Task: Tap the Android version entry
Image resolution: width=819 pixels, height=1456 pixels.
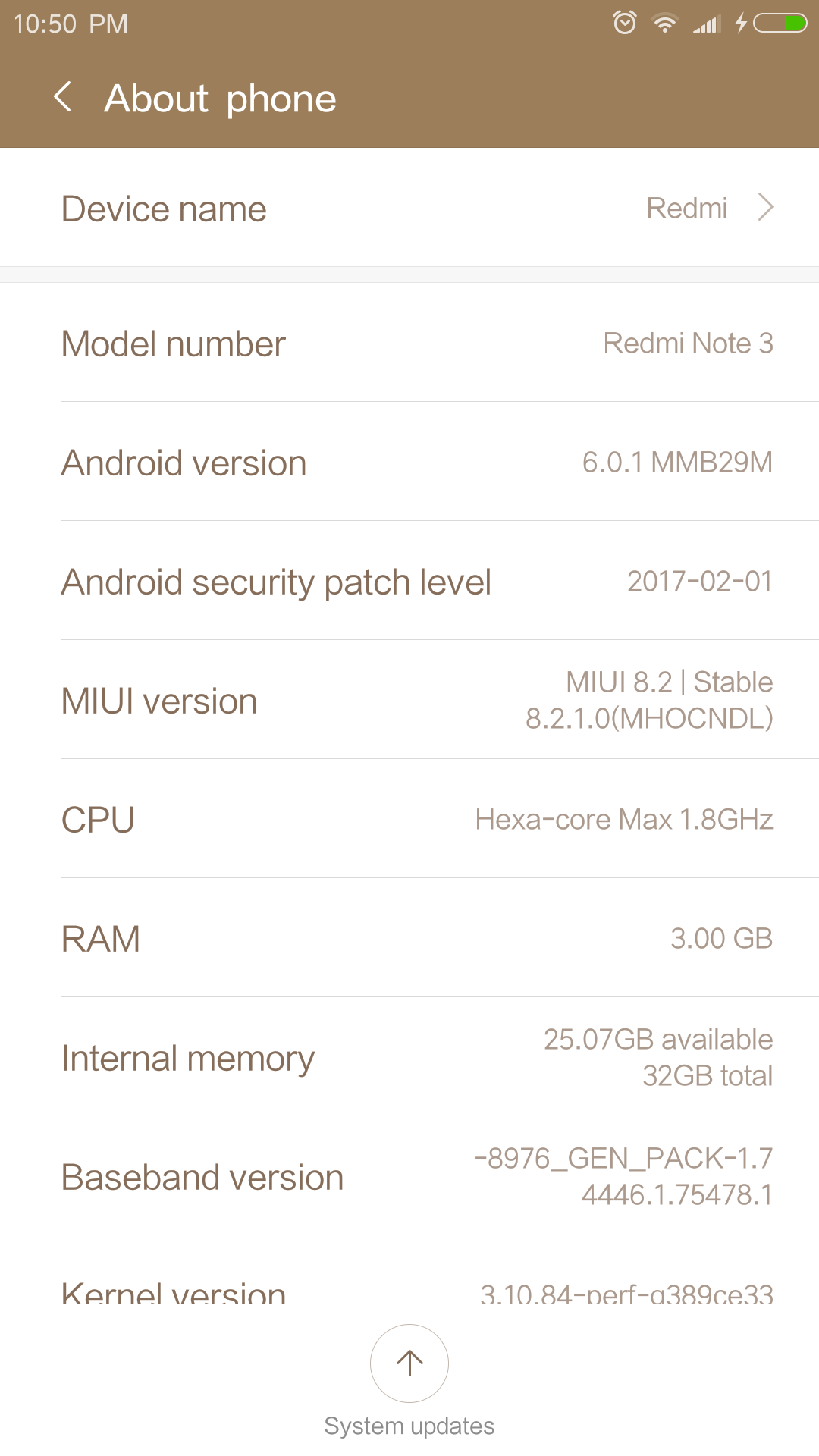Action: click(409, 463)
